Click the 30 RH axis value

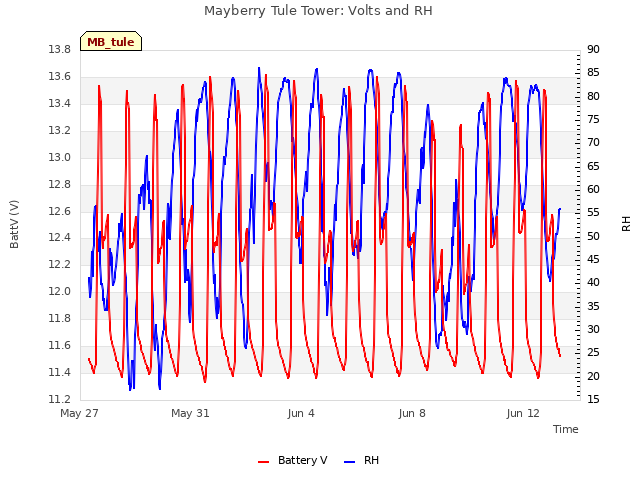point(593,329)
